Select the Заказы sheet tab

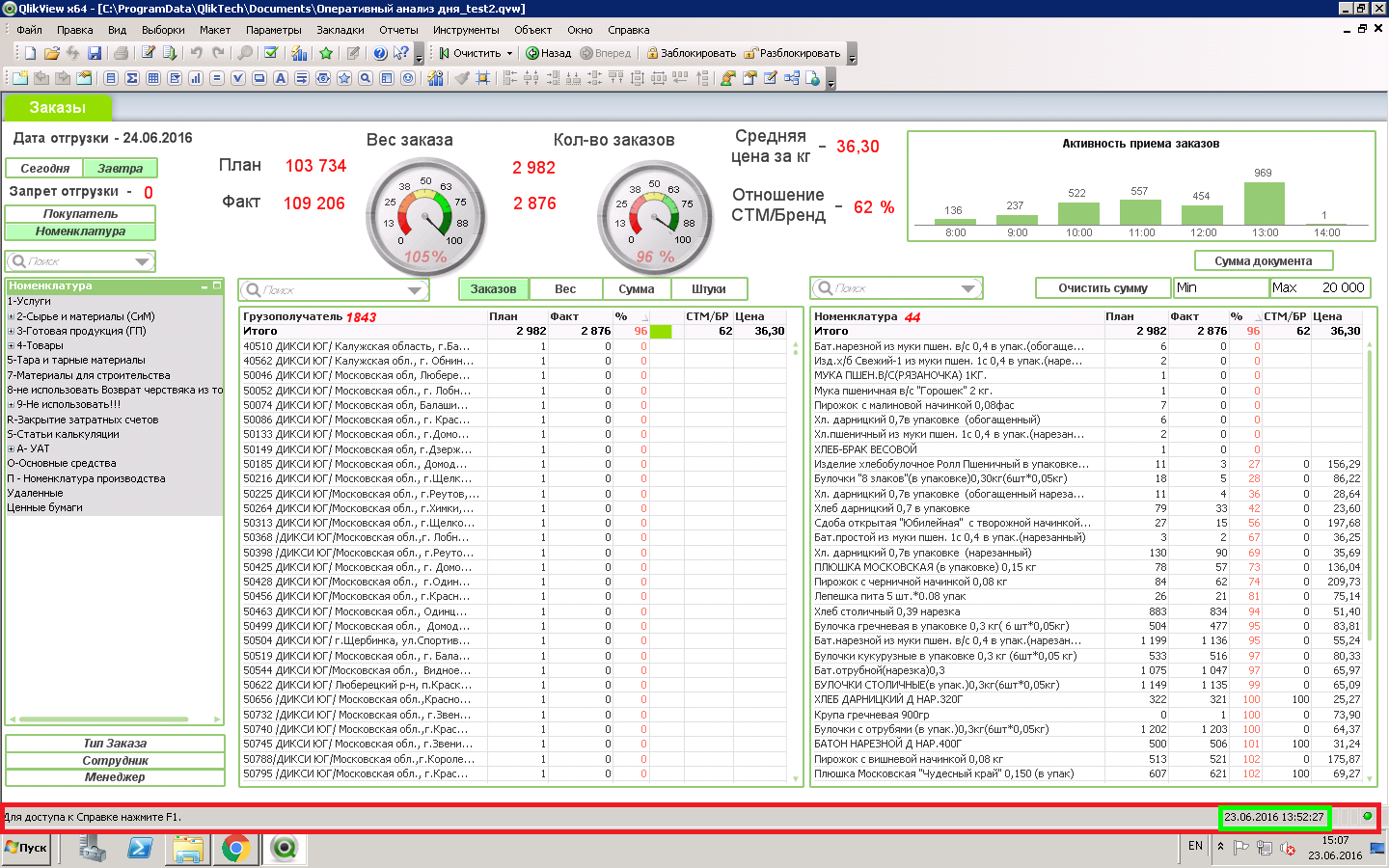coord(57,107)
